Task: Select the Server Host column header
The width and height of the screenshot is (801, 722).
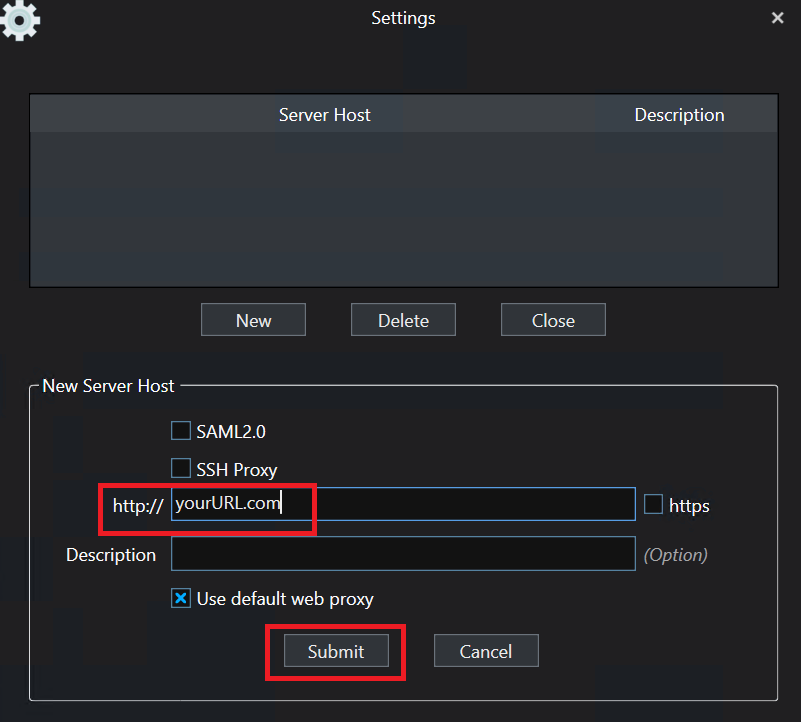Action: 324,114
